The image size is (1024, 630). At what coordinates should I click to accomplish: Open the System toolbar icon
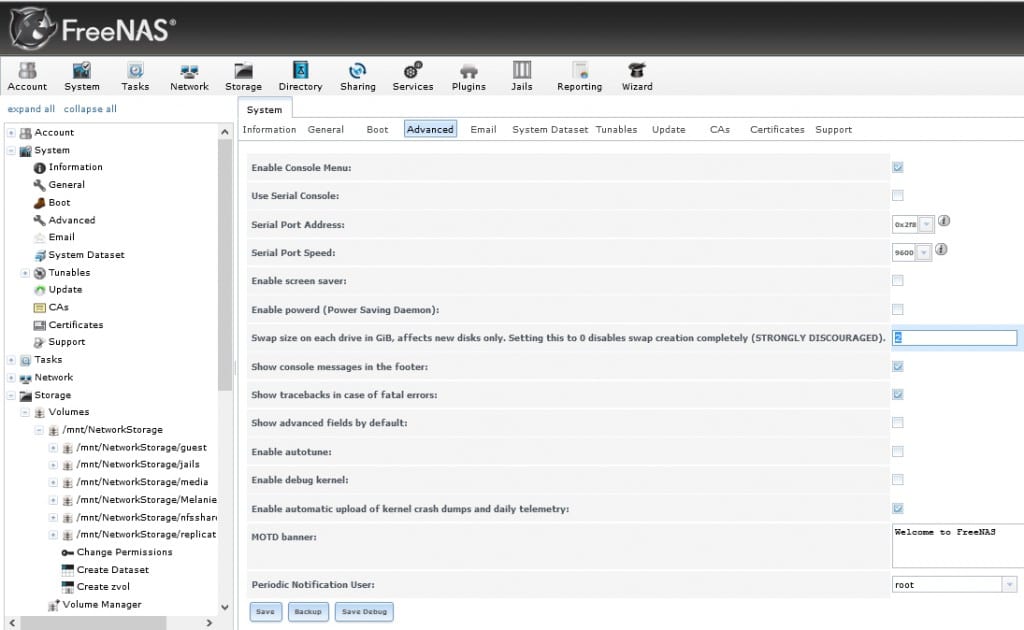pyautogui.click(x=82, y=76)
